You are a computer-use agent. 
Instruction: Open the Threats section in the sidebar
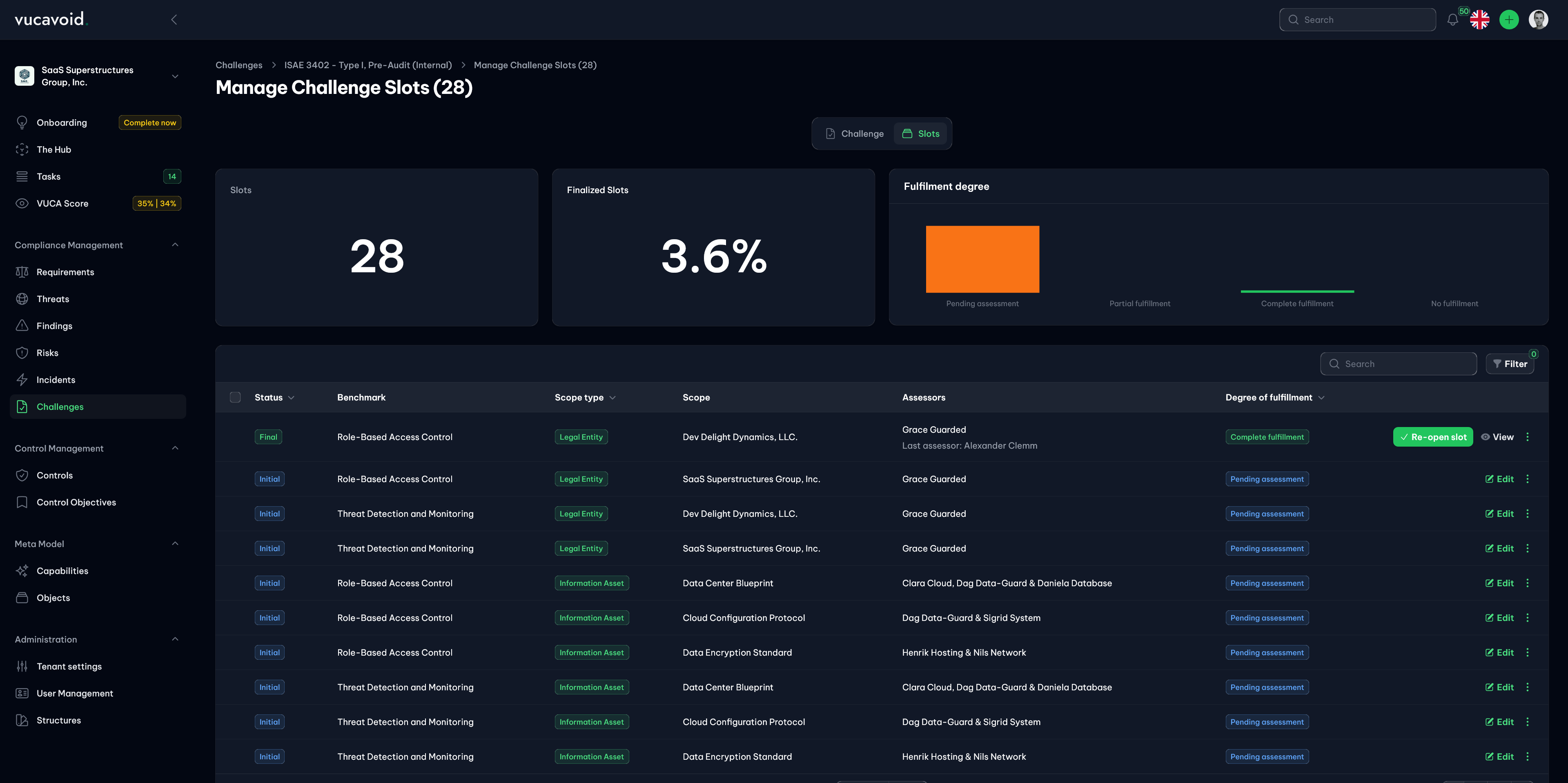(x=52, y=299)
